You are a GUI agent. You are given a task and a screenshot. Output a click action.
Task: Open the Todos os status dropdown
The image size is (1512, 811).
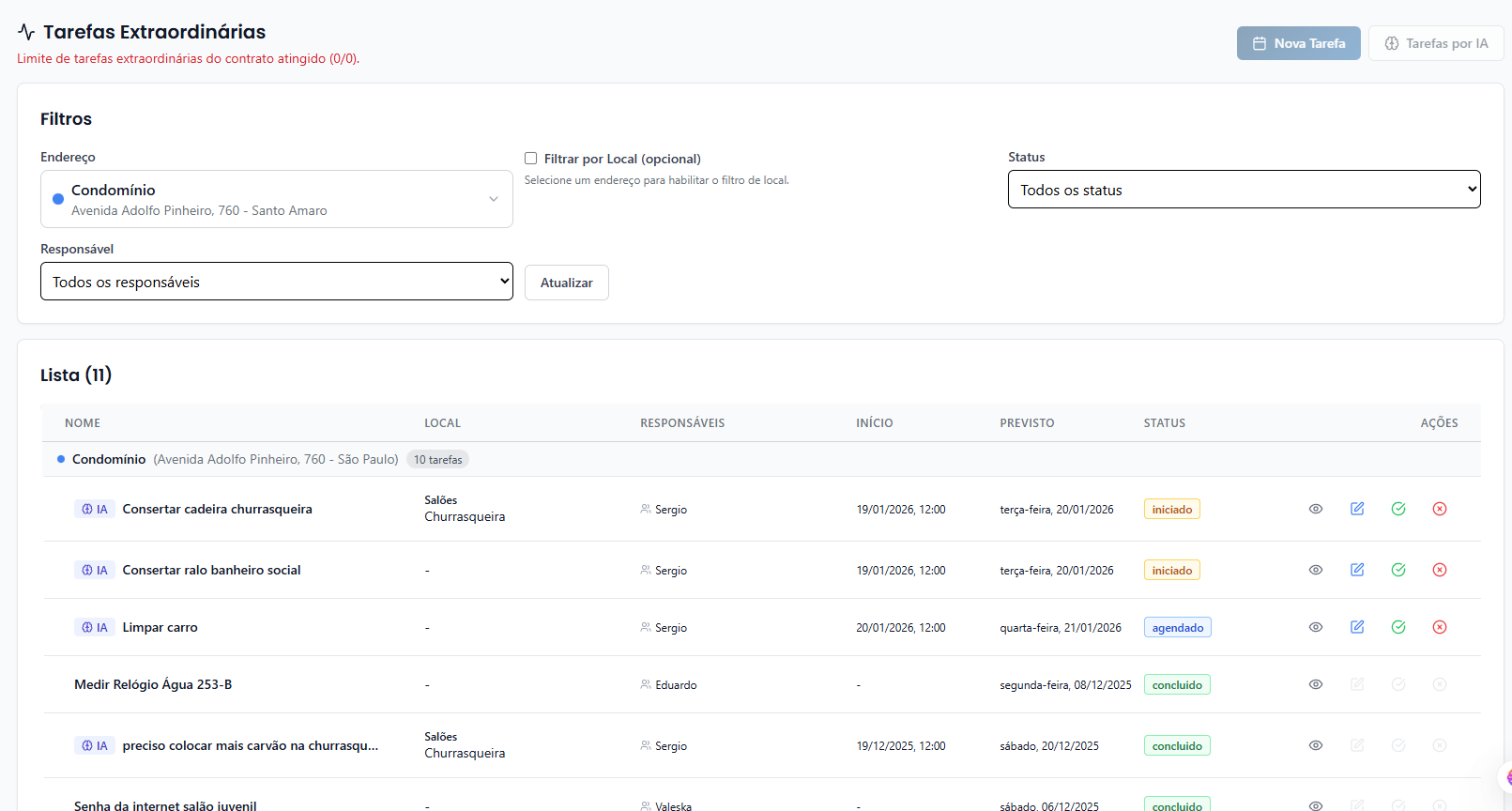1244,190
